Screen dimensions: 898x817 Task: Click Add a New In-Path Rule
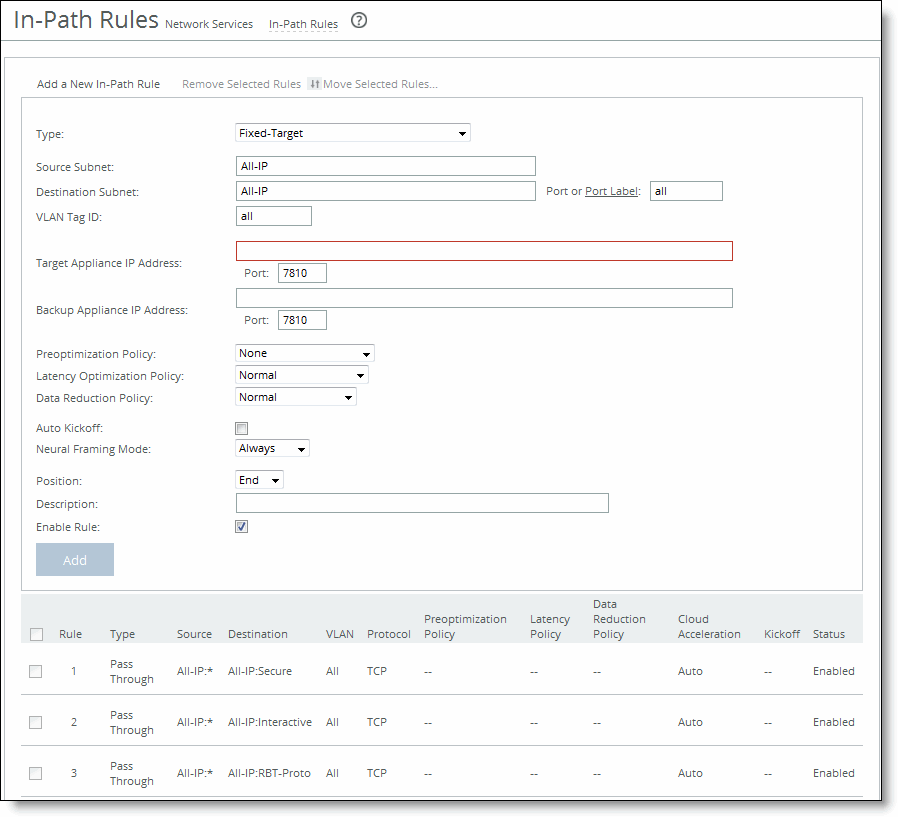(x=98, y=84)
